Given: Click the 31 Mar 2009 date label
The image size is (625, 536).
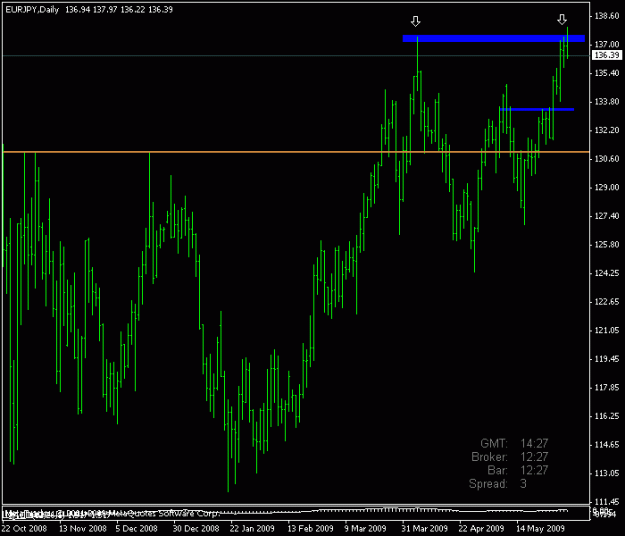Looking at the screenshot, I should tap(425, 529).
